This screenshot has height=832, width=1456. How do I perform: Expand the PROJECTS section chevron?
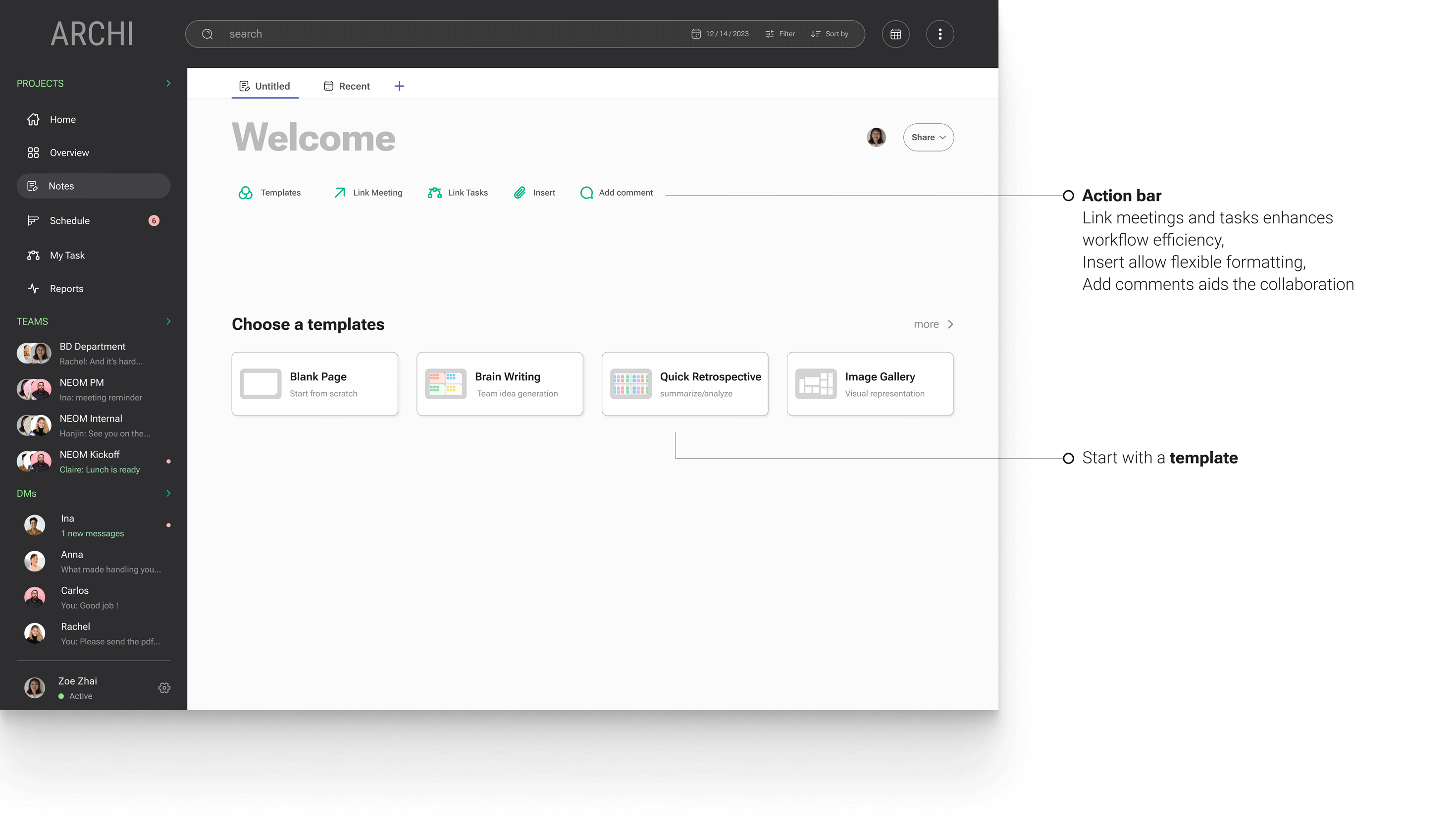click(x=168, y=83)
